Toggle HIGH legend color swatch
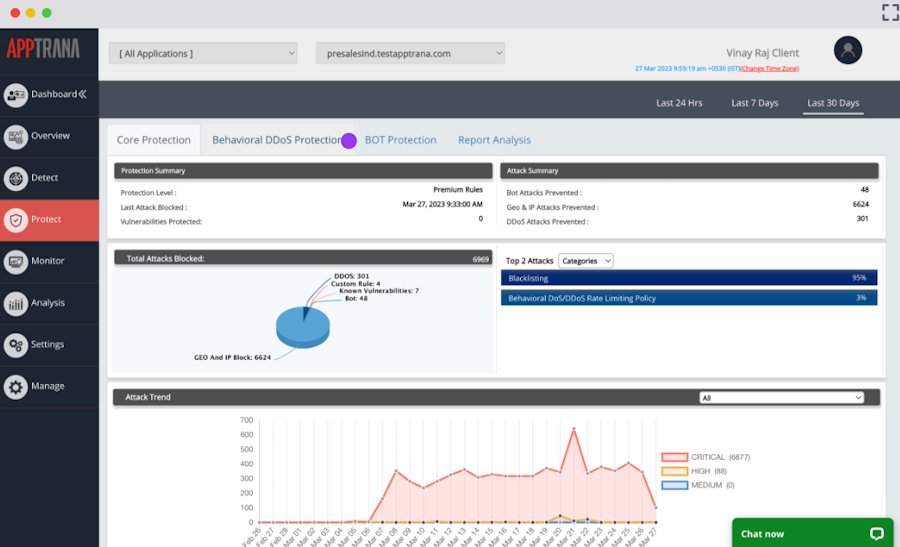This screenshot has height=547, width=900. 674,471
